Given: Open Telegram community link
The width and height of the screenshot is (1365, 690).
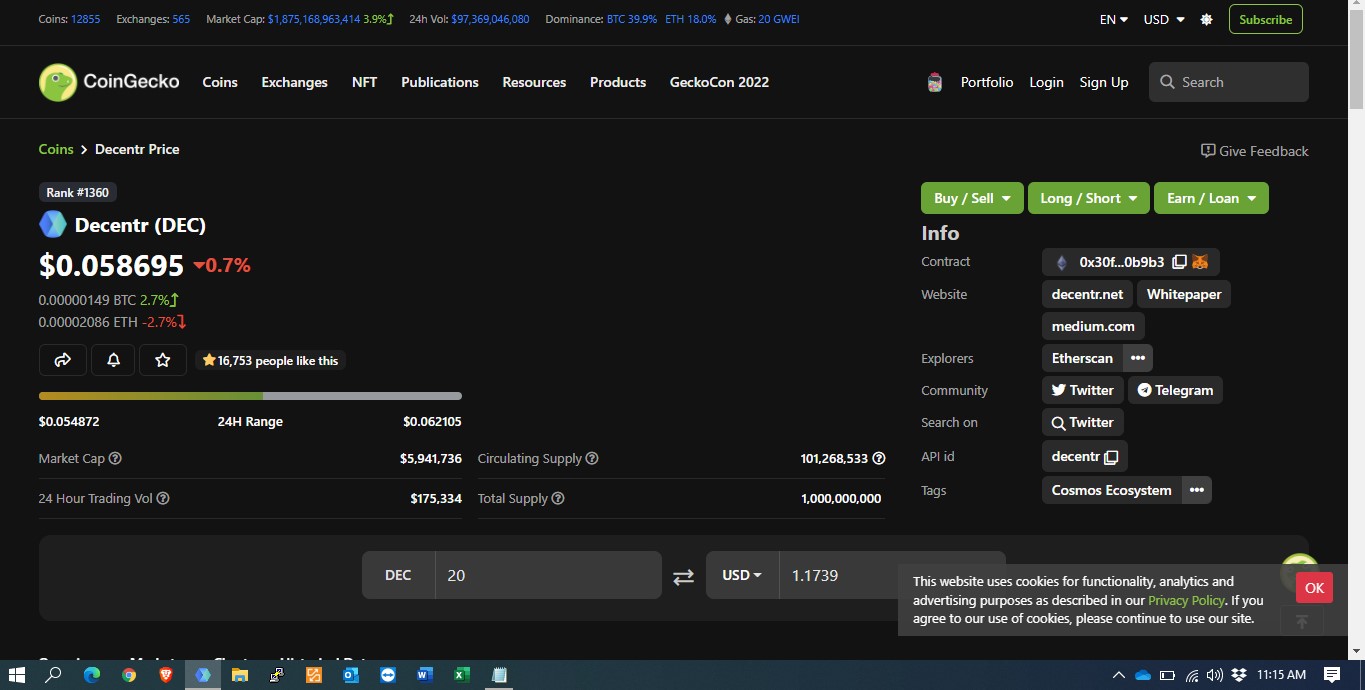Looking at the screenshot, I should tap(1175, 390).
